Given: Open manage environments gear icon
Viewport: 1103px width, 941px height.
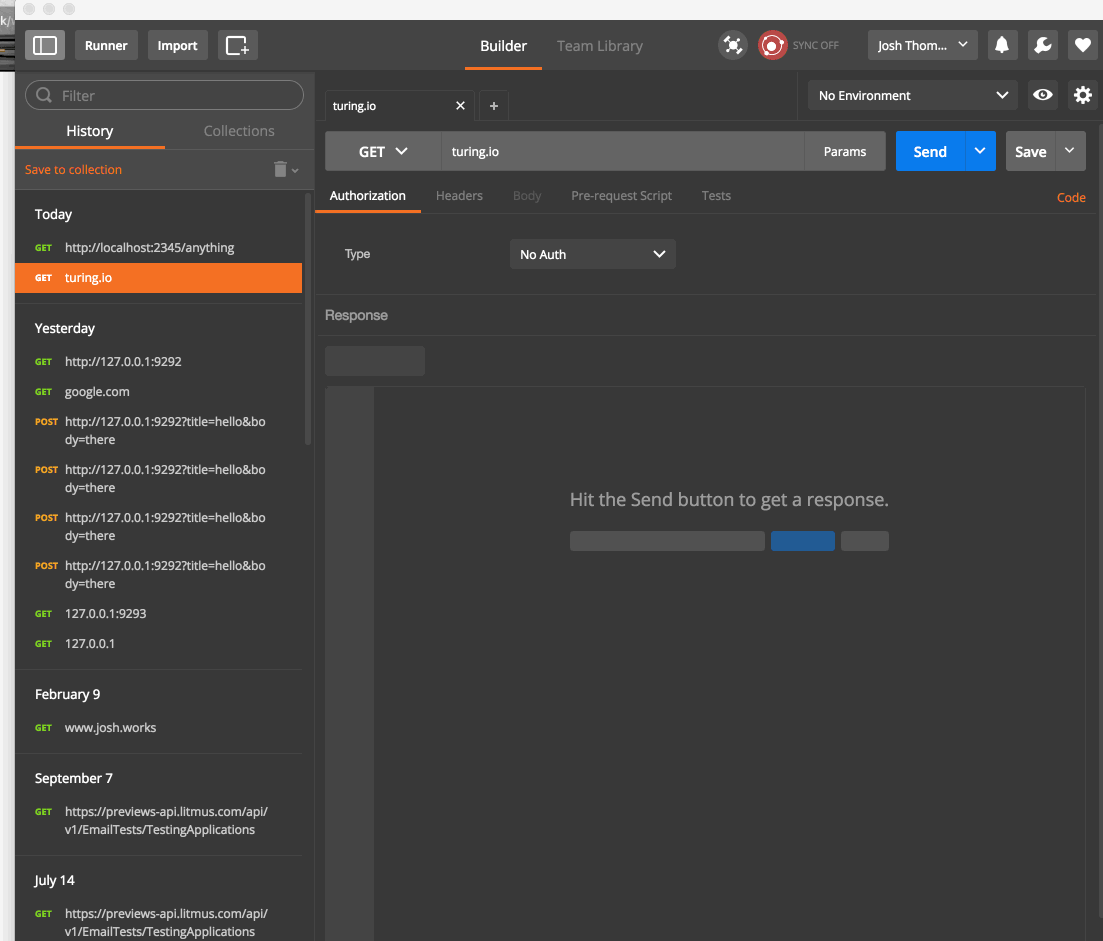Looking at the screenshot, I should point(1082,95).
